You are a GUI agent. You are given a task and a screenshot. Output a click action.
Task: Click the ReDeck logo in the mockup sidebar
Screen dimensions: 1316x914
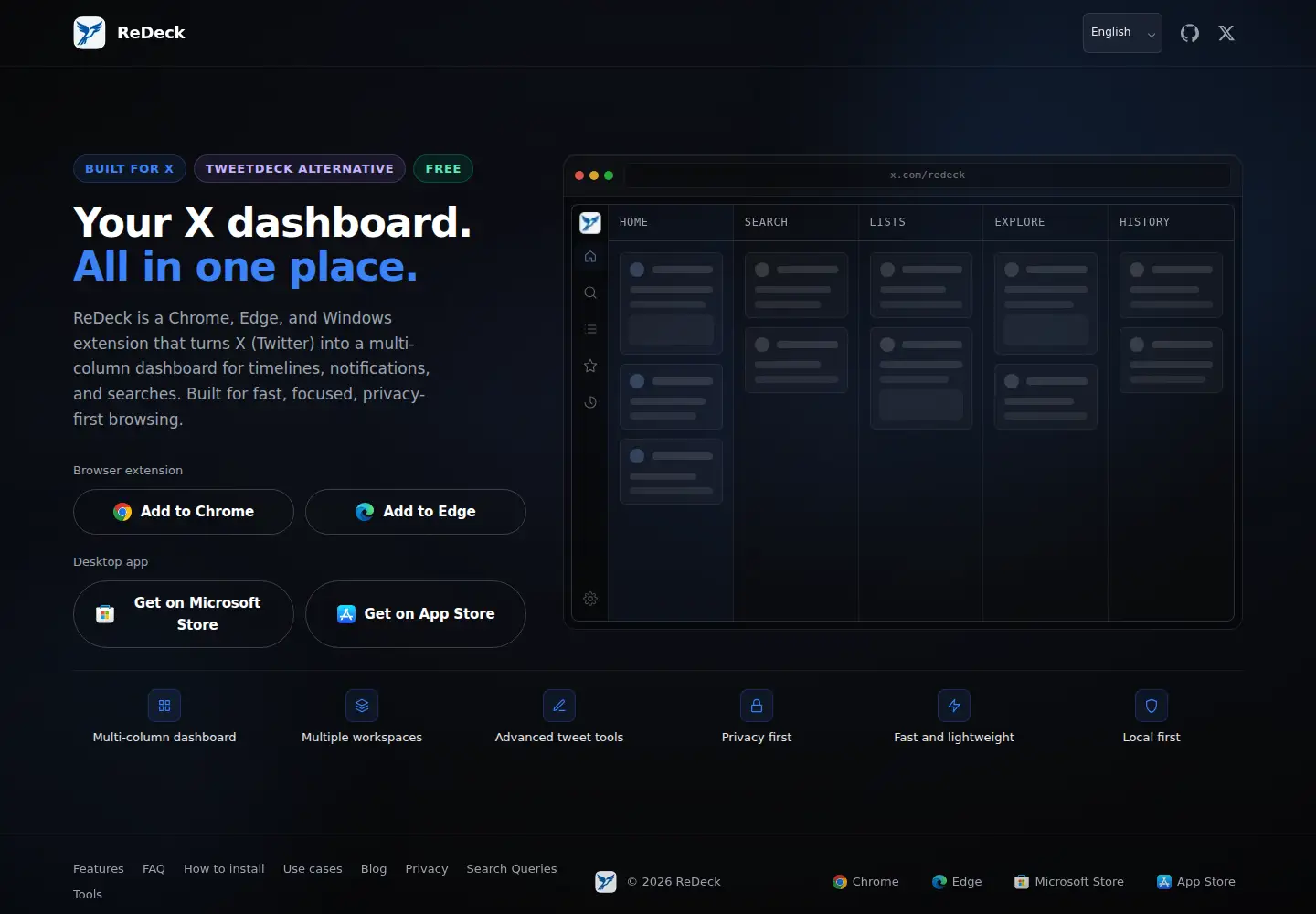click(590, 222)
